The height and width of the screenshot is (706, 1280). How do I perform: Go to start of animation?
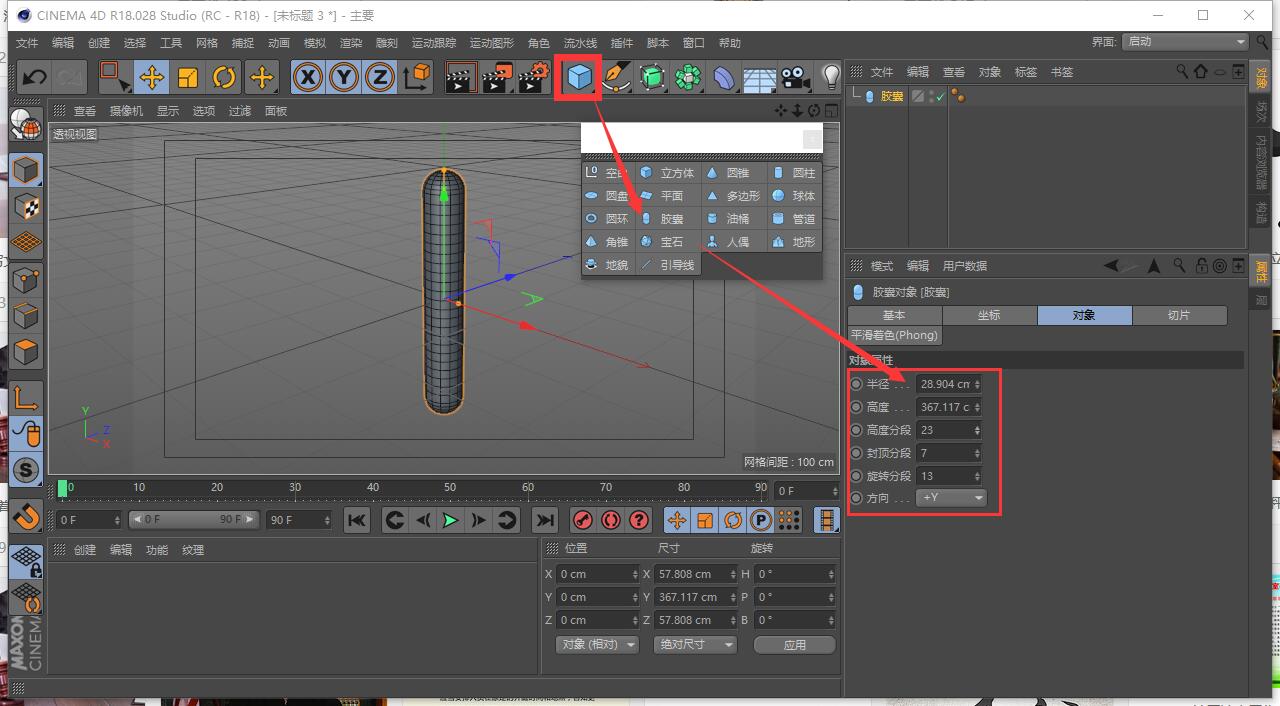tap(357, 520)
